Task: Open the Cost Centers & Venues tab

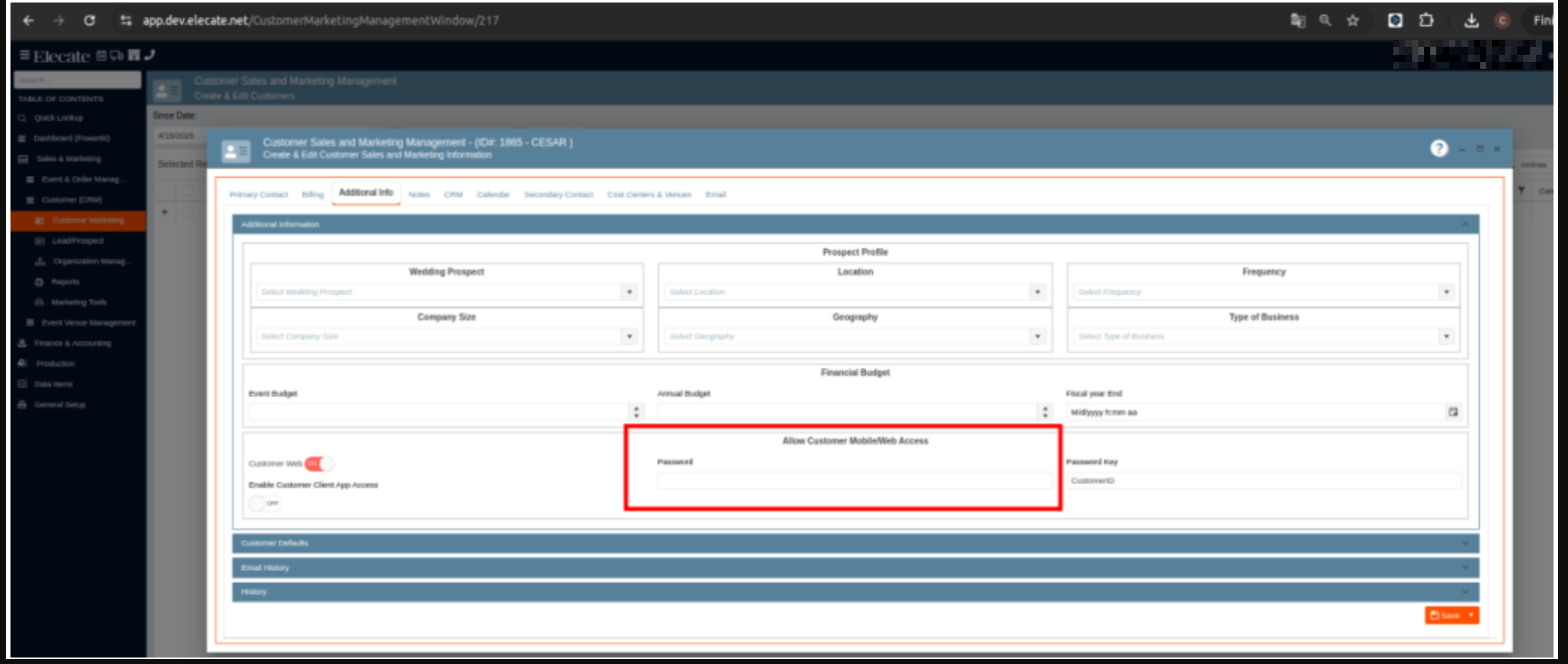Action: tap(649, 195)
